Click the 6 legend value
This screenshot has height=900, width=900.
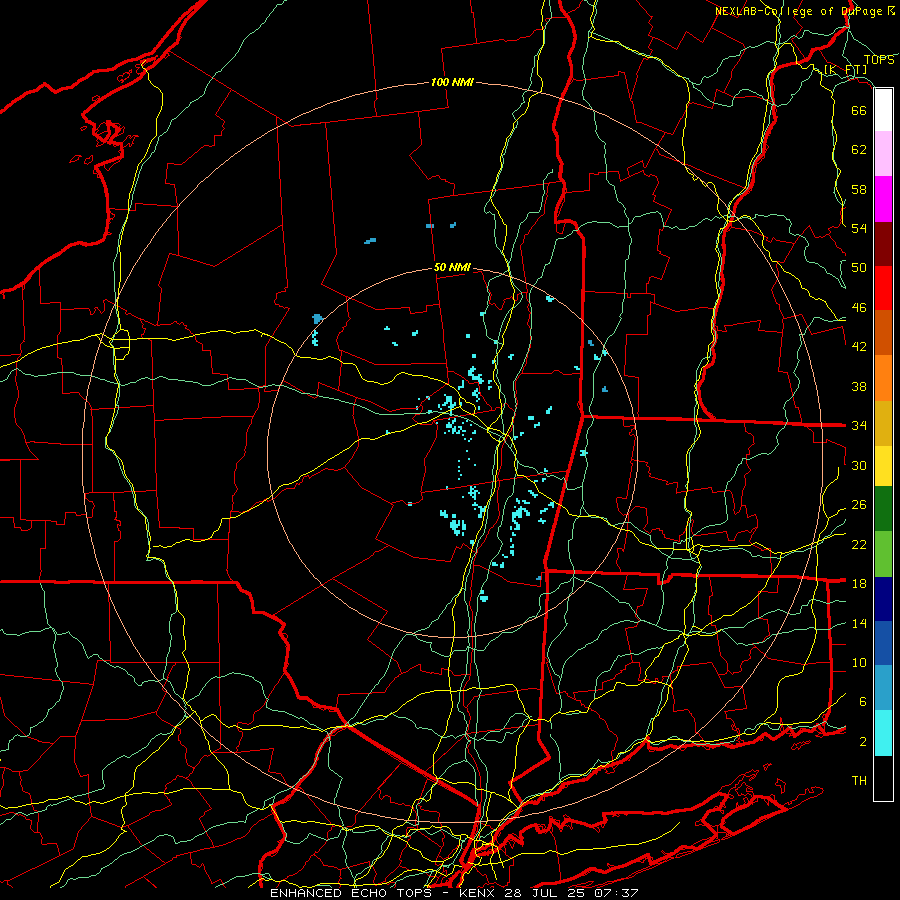point(863,702)
